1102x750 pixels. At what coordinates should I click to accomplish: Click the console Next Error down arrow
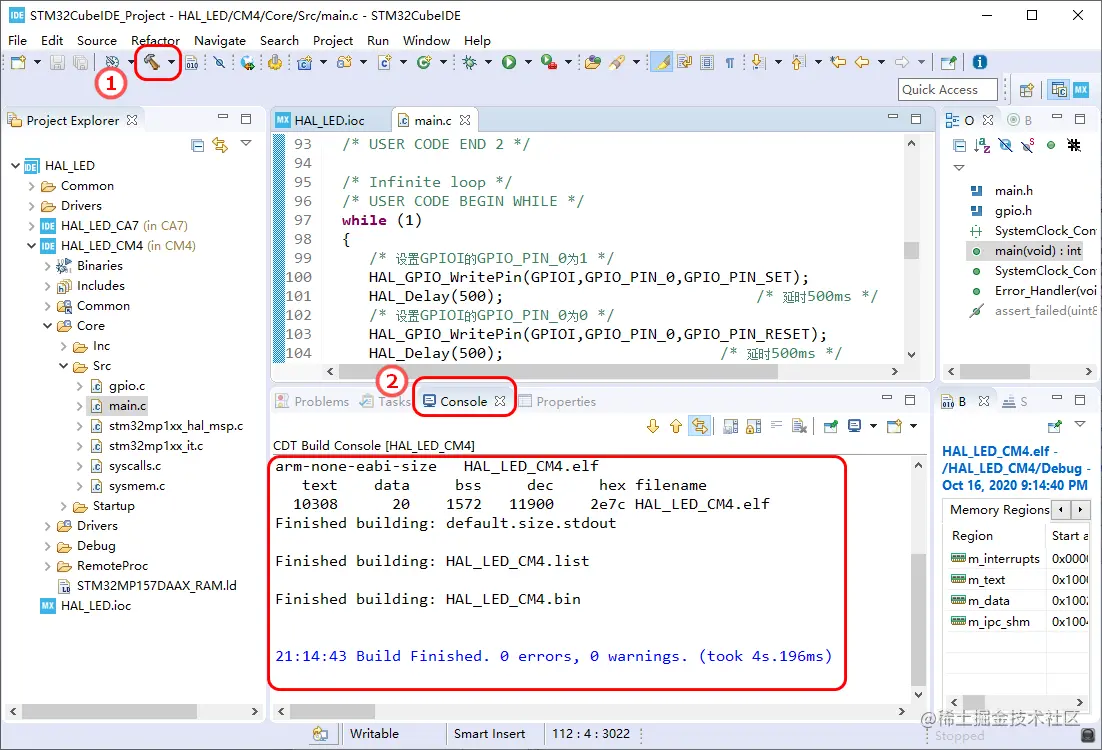pos(653,426)
